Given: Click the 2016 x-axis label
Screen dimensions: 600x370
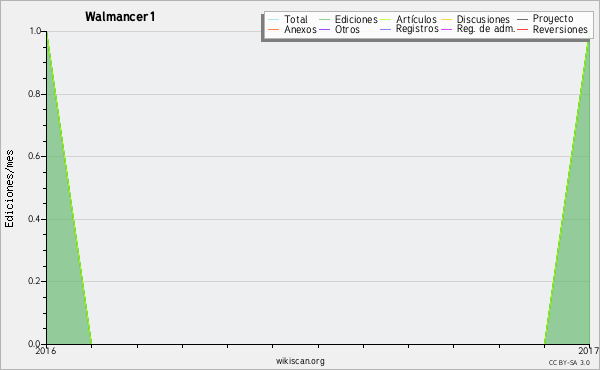Looking at the screenshot, I should click(x=46, y=351).
